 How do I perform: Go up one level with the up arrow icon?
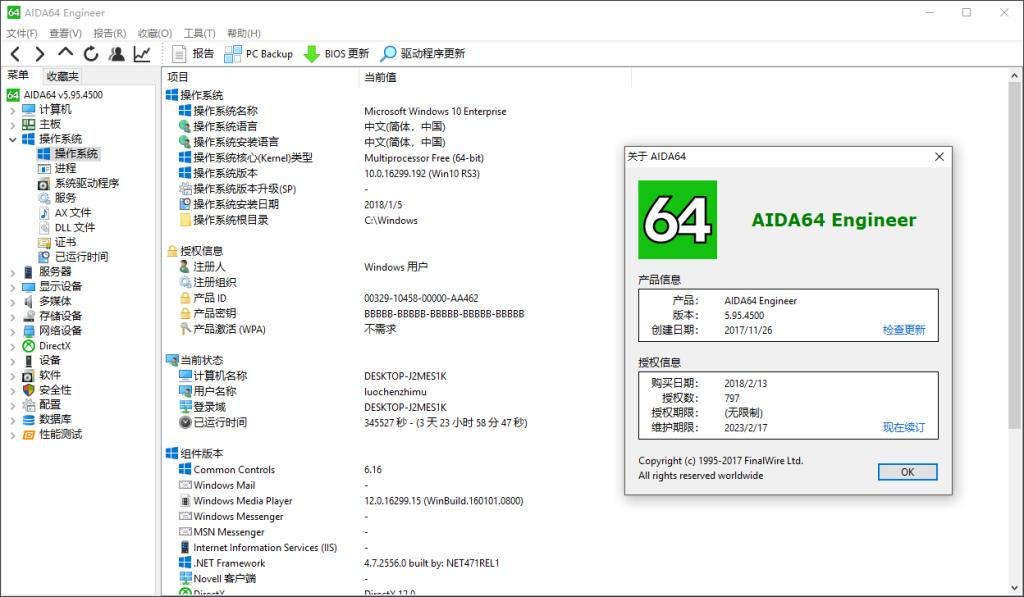pos(65,53)
